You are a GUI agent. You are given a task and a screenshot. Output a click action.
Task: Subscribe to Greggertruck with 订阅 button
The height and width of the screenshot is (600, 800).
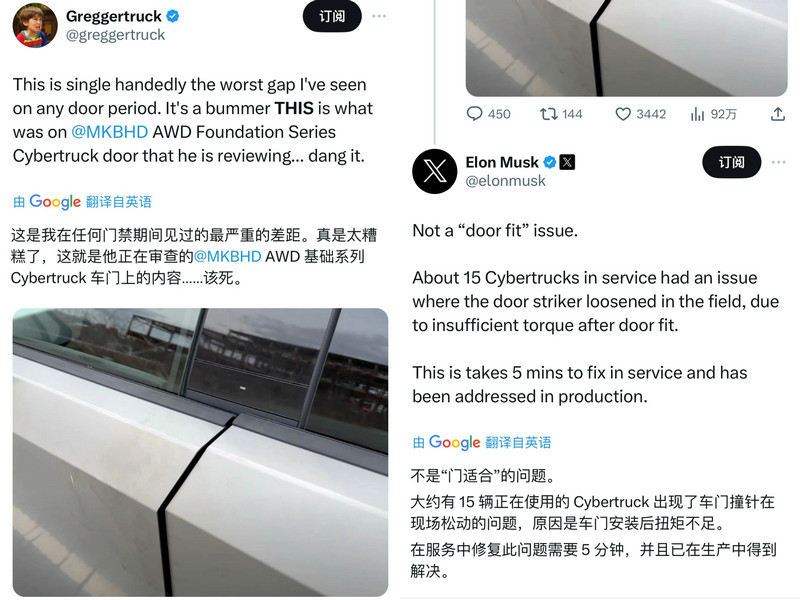coord(332,16)
